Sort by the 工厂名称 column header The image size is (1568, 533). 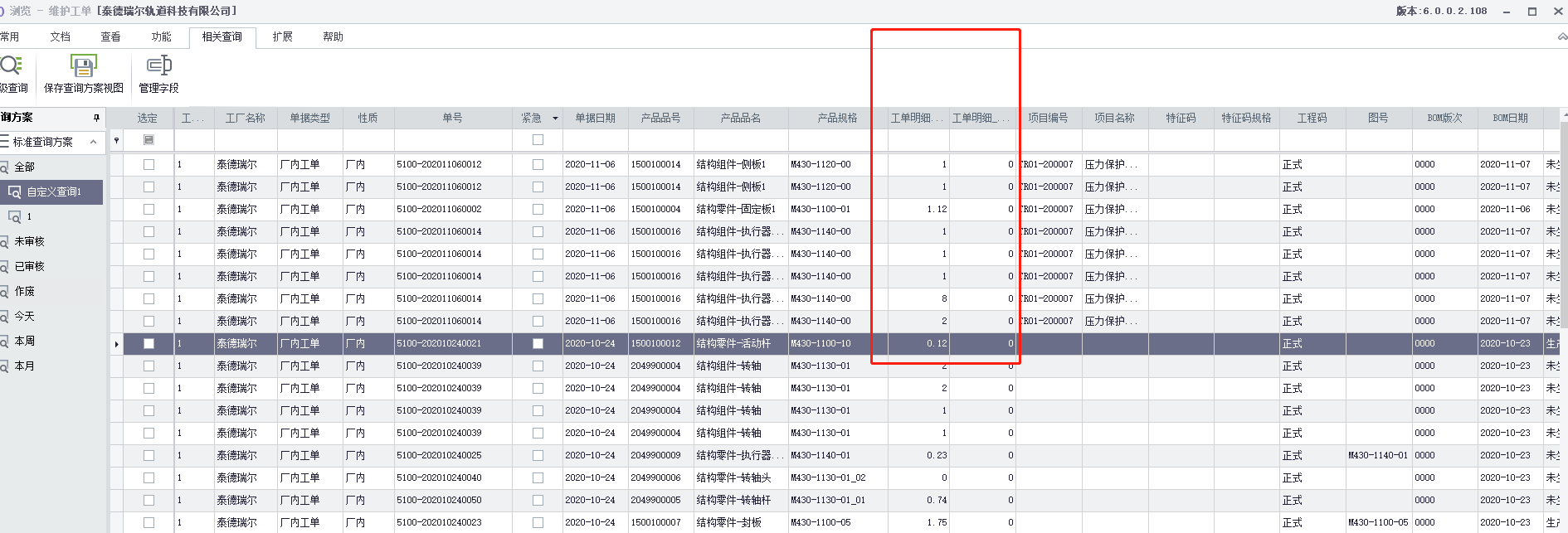click(245, 119)
